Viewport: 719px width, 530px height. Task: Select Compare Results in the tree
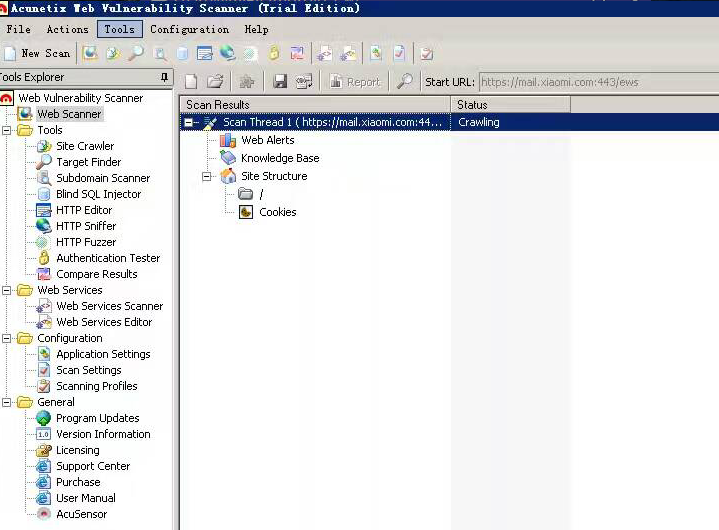point(97,274)
